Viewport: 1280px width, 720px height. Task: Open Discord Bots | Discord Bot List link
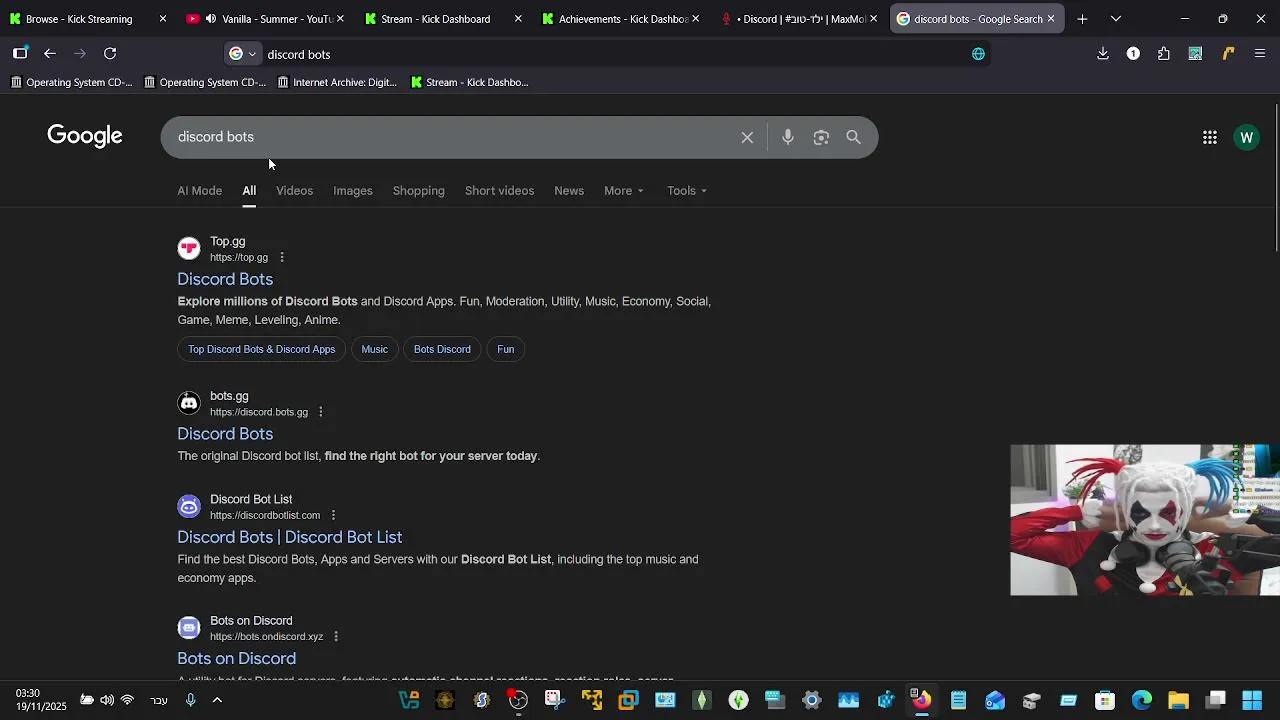pos(290,538)
